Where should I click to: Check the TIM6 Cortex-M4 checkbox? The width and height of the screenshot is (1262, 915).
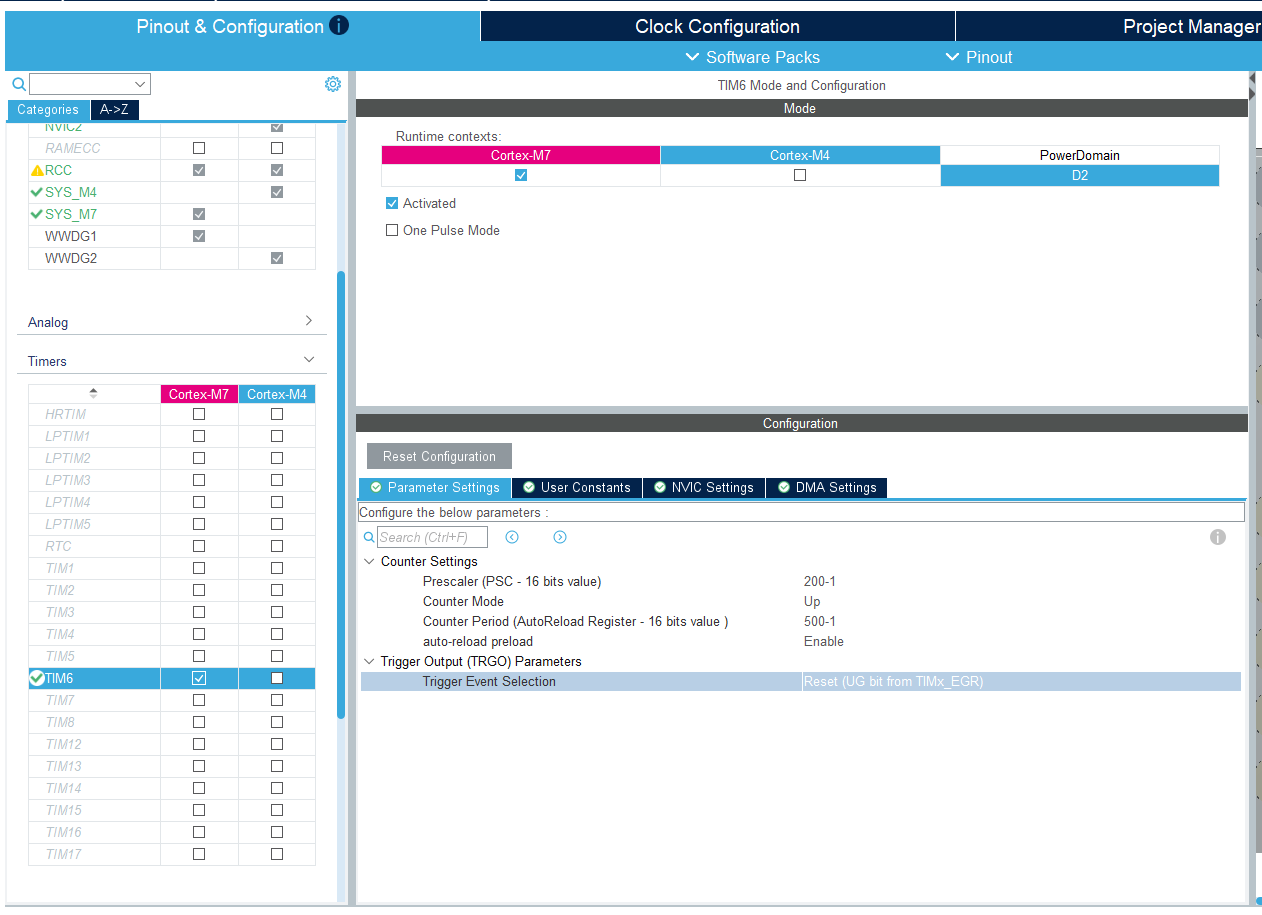pyautogui.click(x=277, y=678)
